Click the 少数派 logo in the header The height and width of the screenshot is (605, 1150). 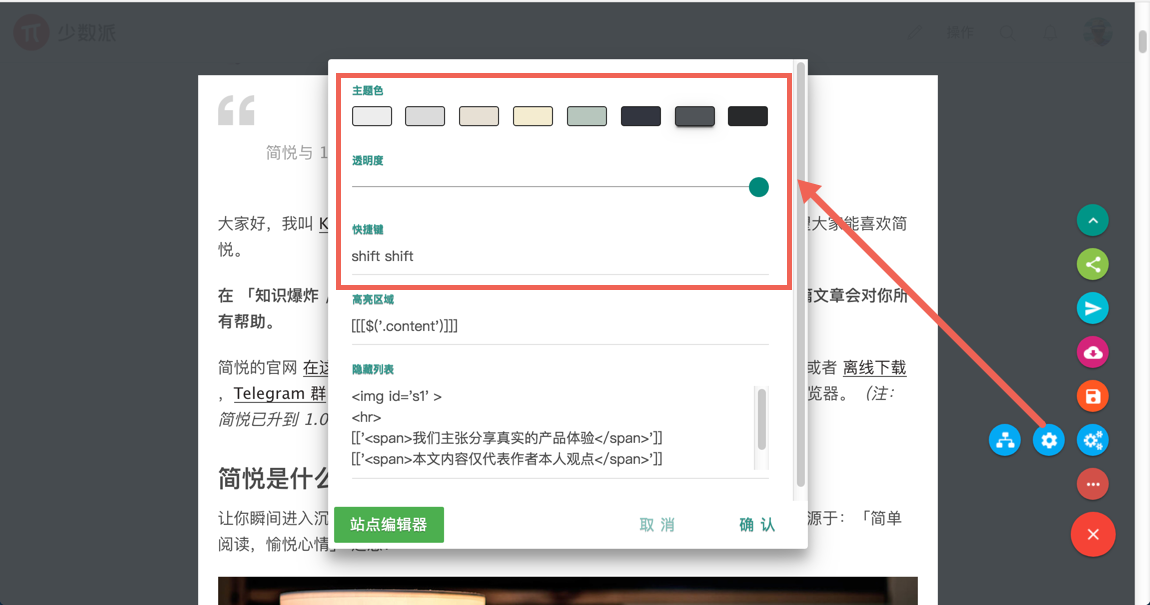pos(65,32)
